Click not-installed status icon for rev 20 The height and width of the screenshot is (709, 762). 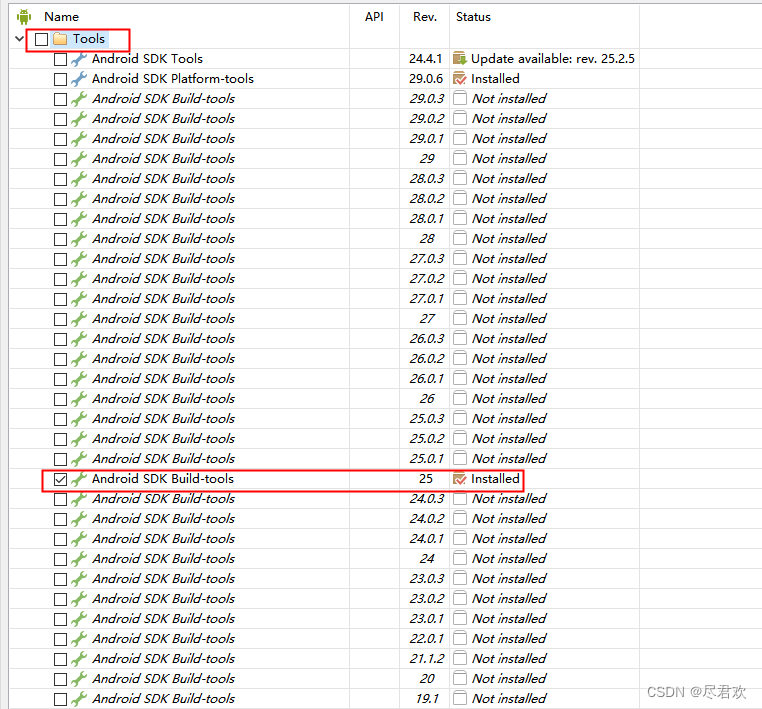pyautogui.click(x=459, y=679)
